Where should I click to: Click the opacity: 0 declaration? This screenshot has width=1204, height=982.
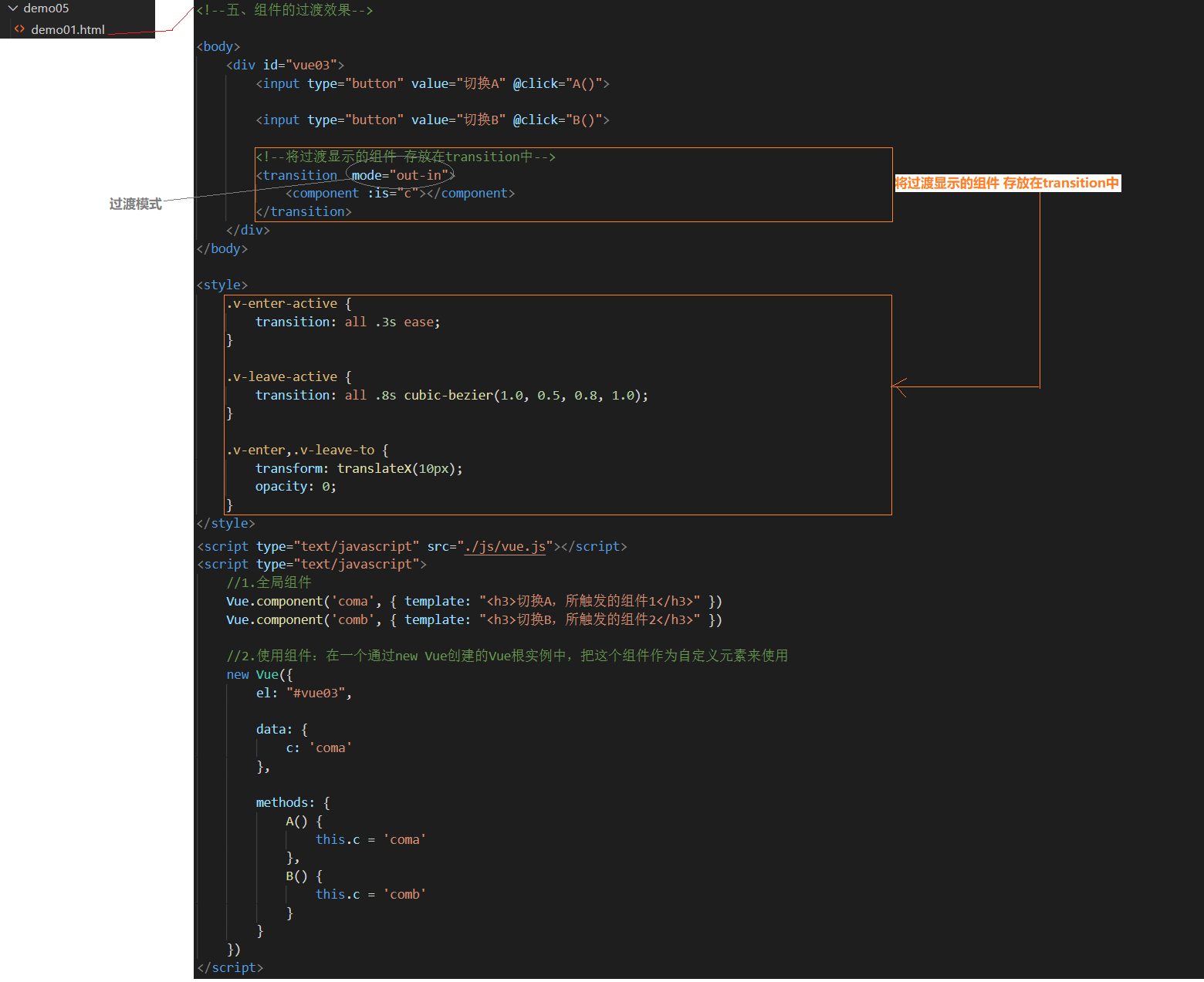pos(296,487)
